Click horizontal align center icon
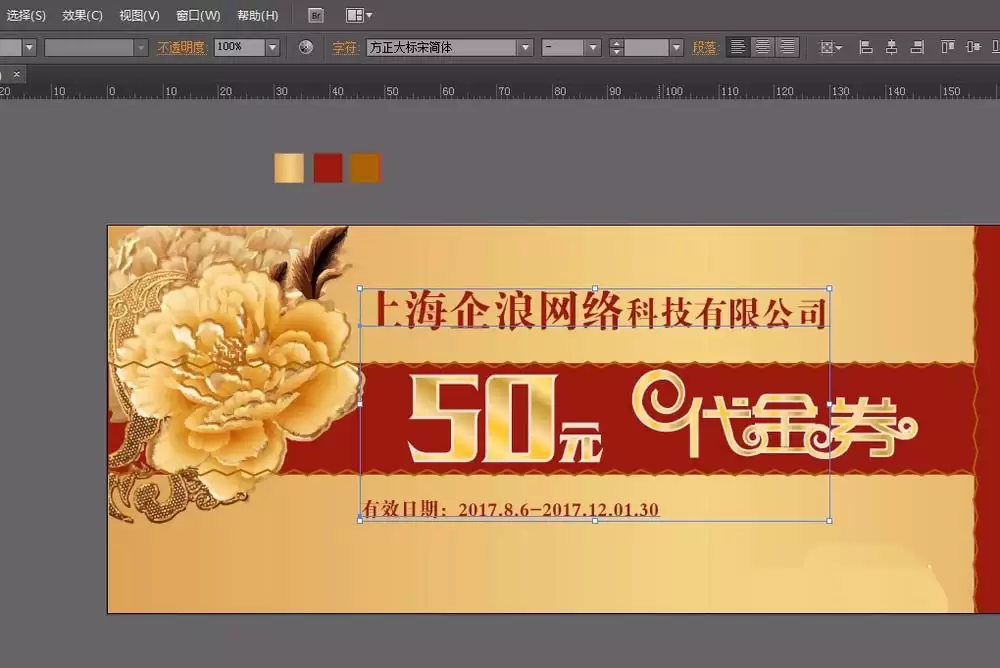The image size is (1000, 668). click(892, 47)
